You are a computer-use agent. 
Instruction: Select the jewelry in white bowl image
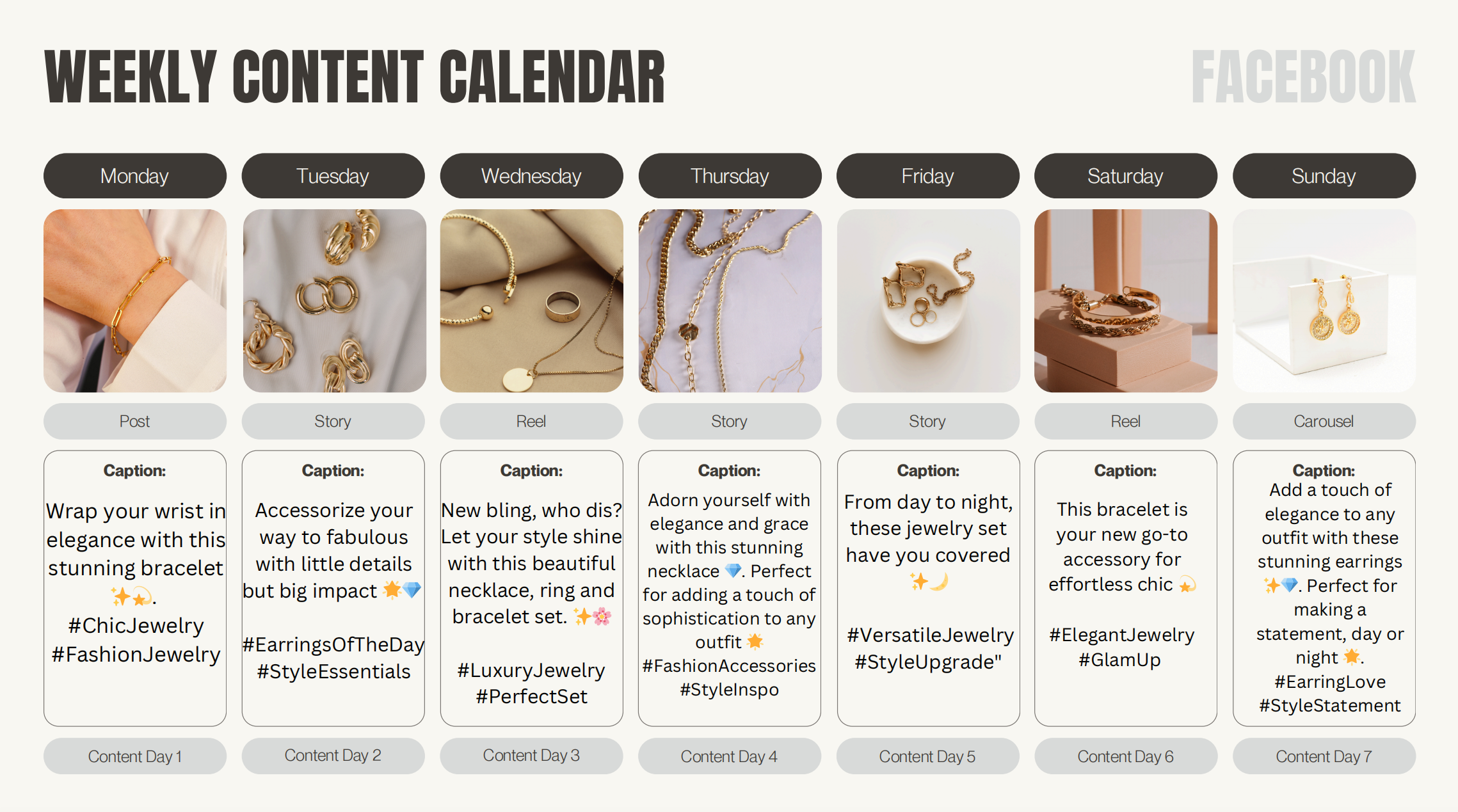tap(928, 301)
